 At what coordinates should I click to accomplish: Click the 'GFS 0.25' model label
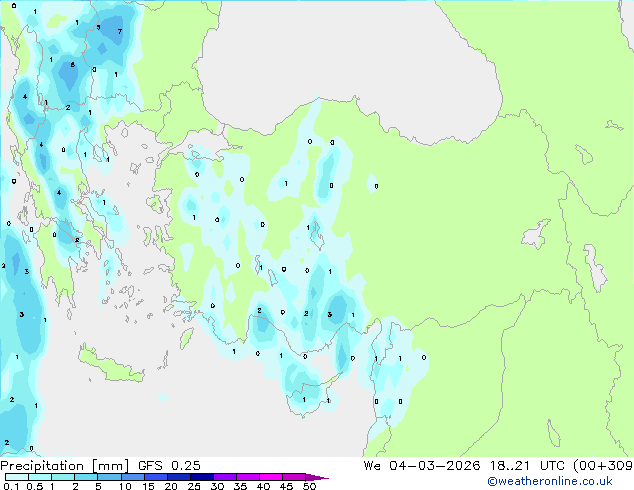coord(169,466)
